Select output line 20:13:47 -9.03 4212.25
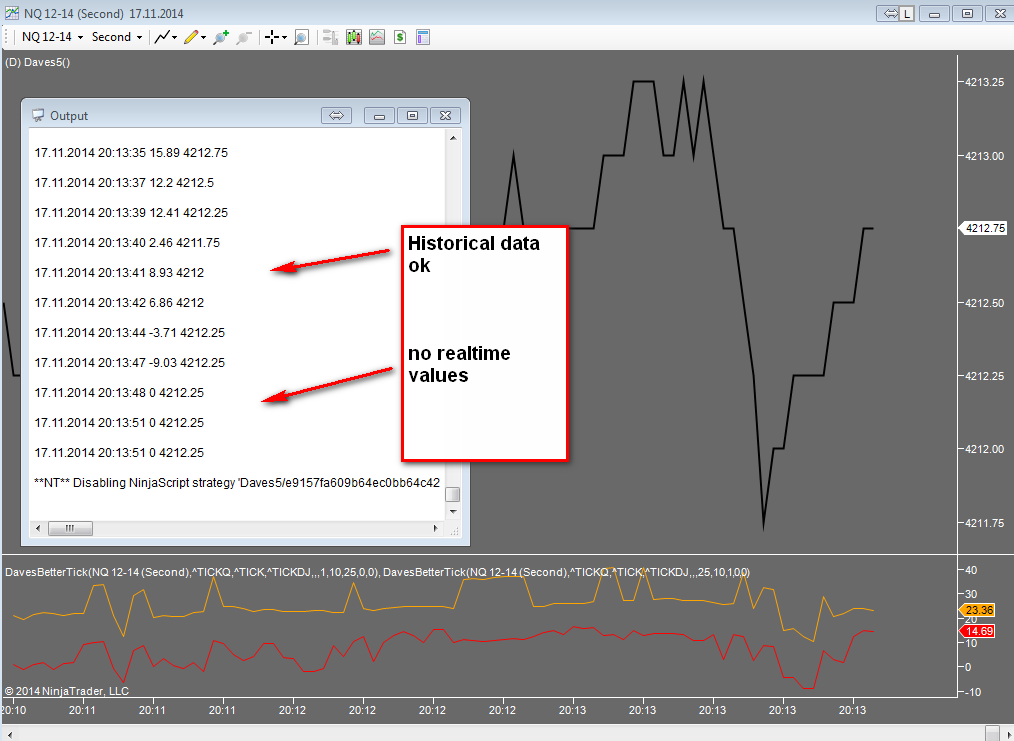Image resolution: width=1014 pixels, height=741 pixels. click(130, 362)
